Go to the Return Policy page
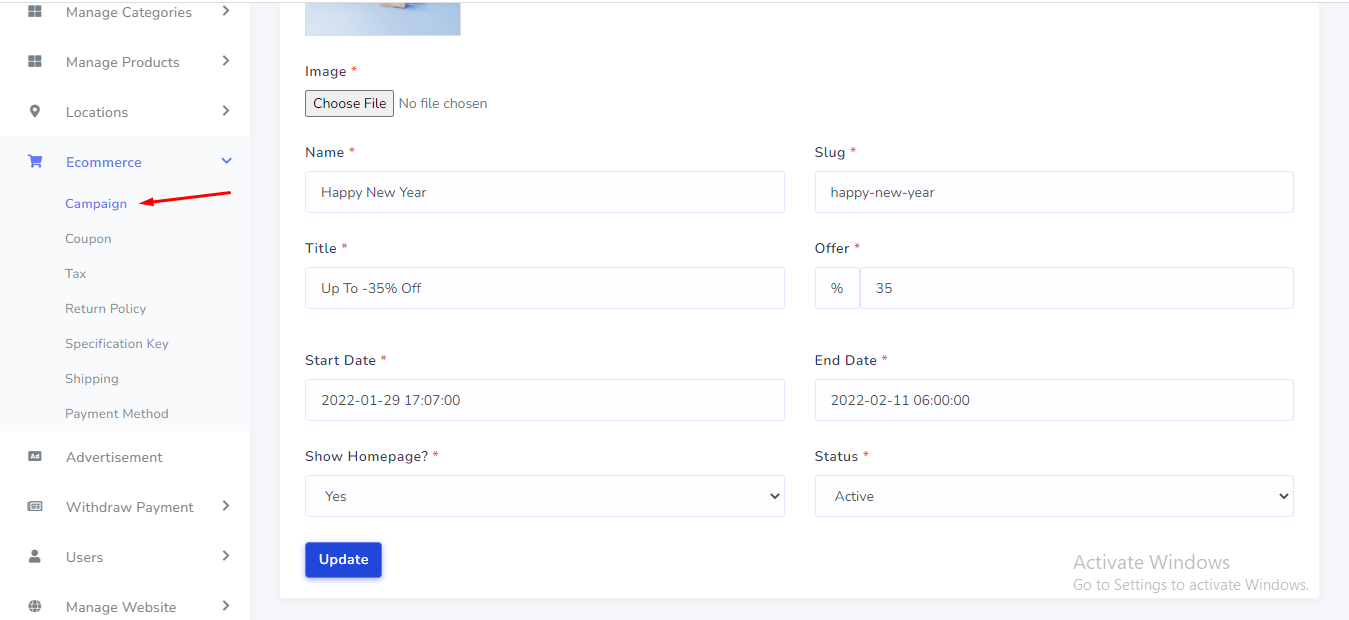The height and width of the screenshot is (620, 1349). (105, 309)
